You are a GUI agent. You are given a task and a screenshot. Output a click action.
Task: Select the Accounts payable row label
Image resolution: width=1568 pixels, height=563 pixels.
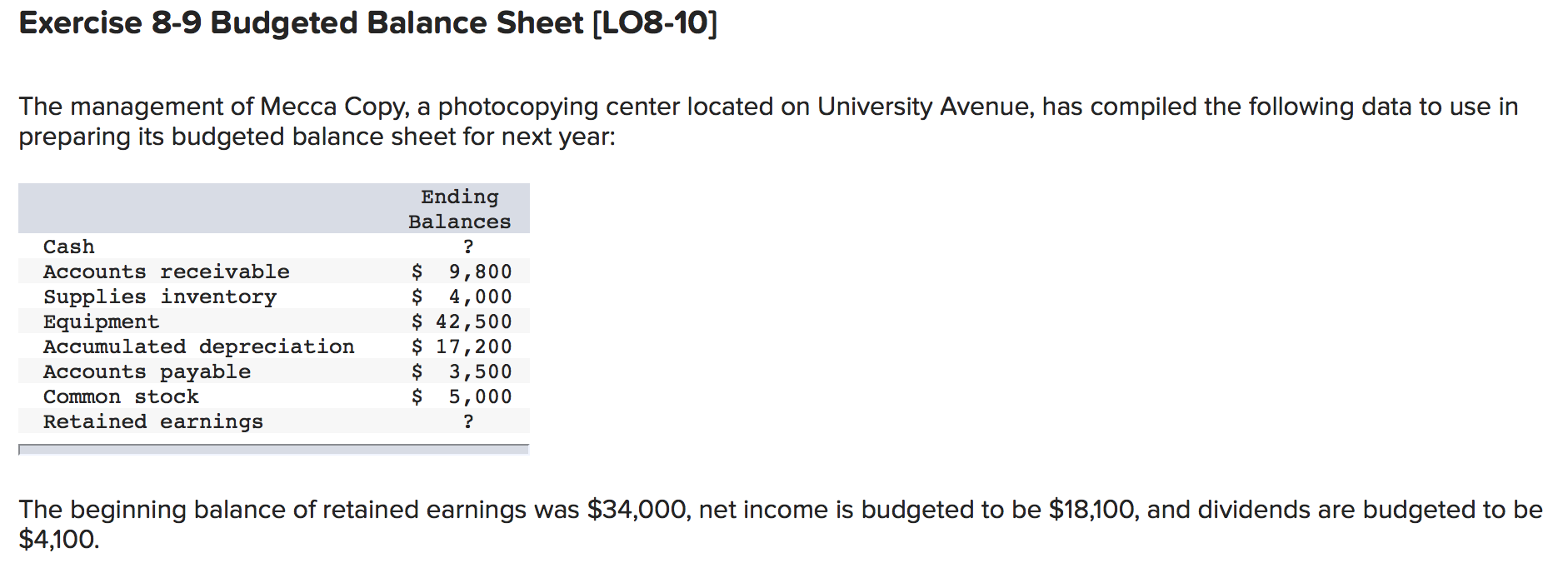point(147,371)
